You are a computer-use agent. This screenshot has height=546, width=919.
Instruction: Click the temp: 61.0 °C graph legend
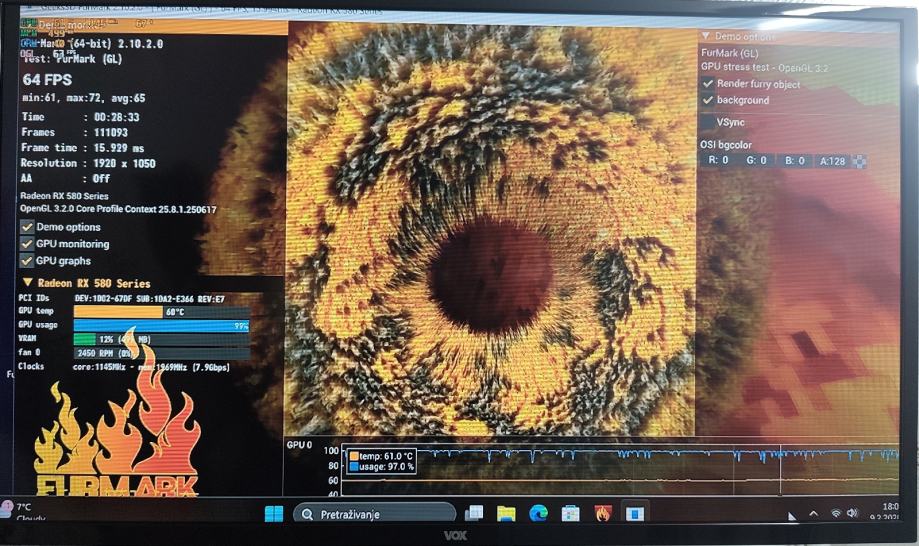point(382,456)
